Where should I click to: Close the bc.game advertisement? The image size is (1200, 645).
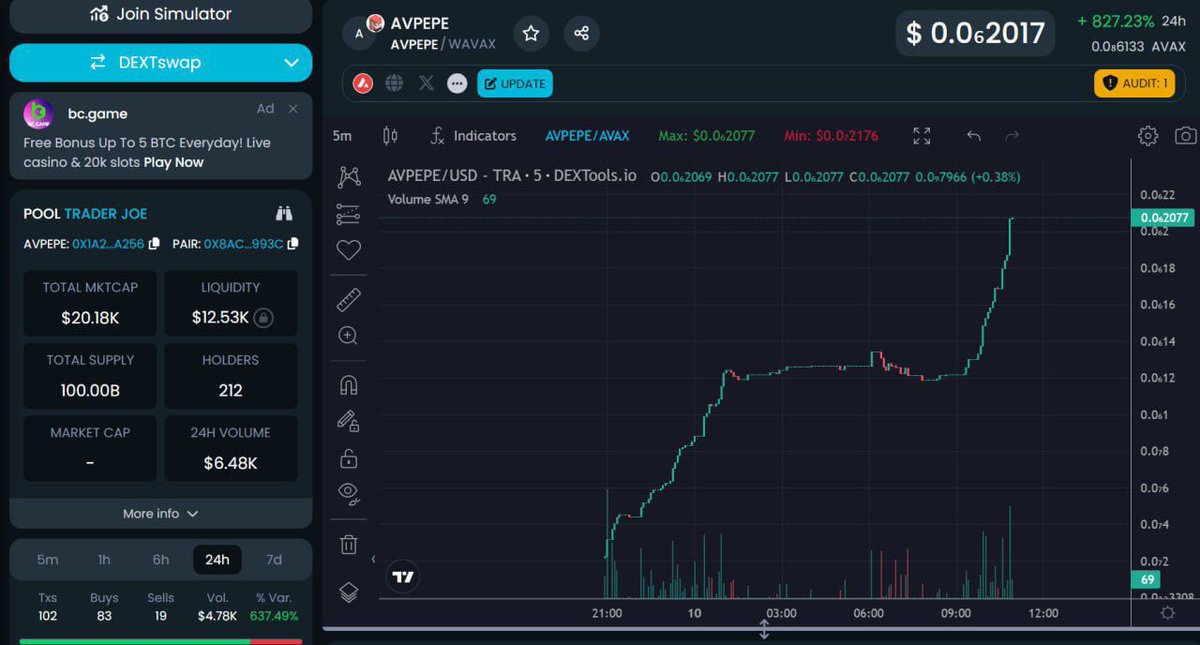click(293, 109)
